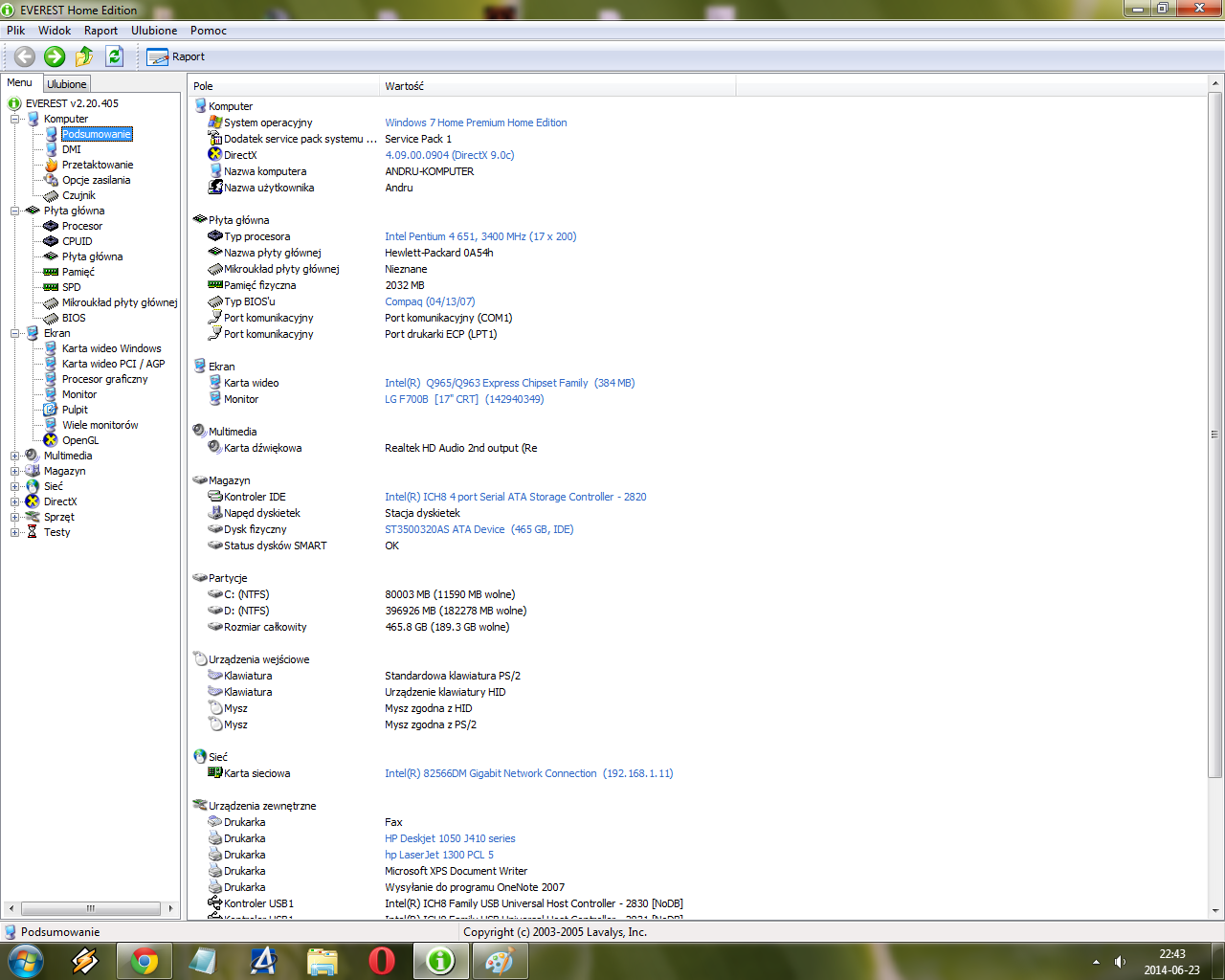
Task: Click the SPD memory icon in tree
Action: click(x=51, y=287)
